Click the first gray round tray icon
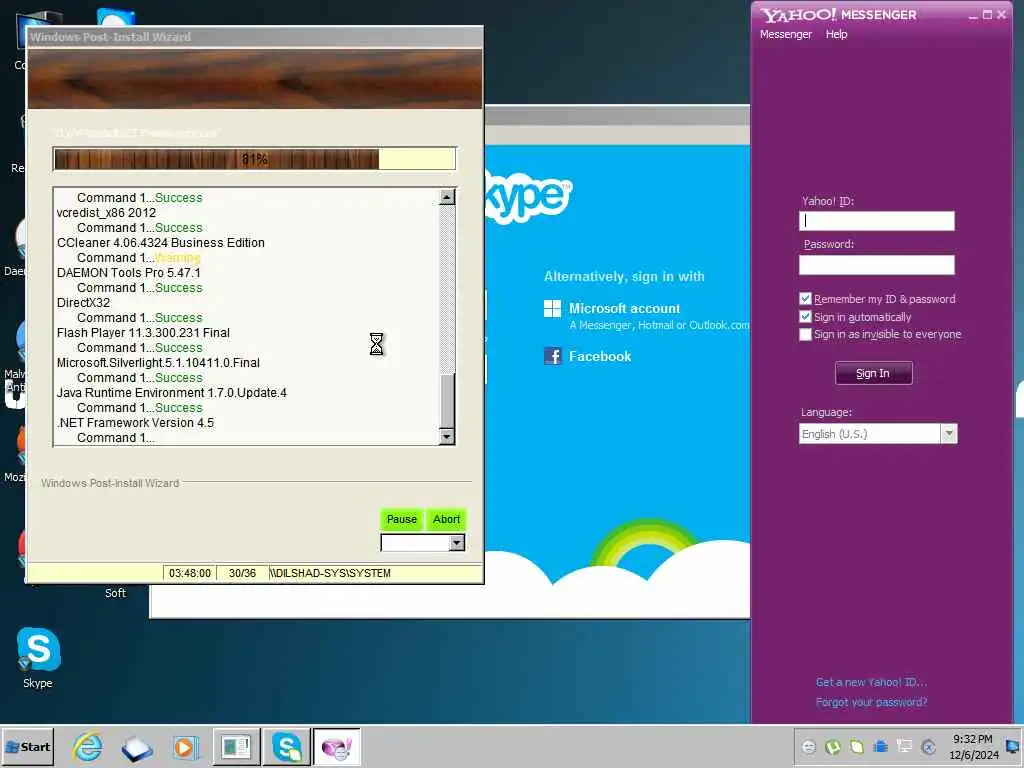 pyautogui.click(x=808, y=746)
